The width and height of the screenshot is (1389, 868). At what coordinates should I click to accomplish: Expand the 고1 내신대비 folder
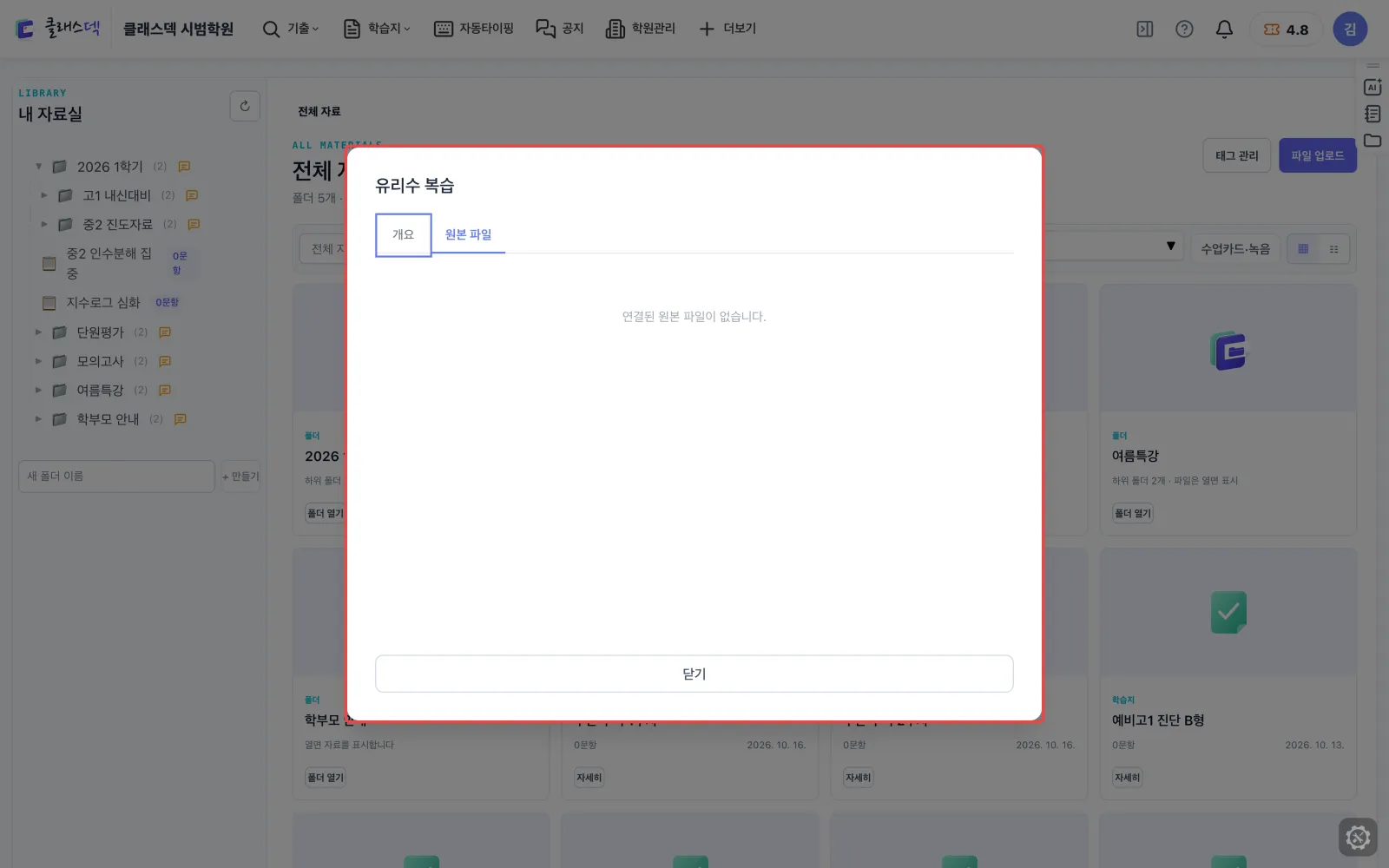coord(44,195)
